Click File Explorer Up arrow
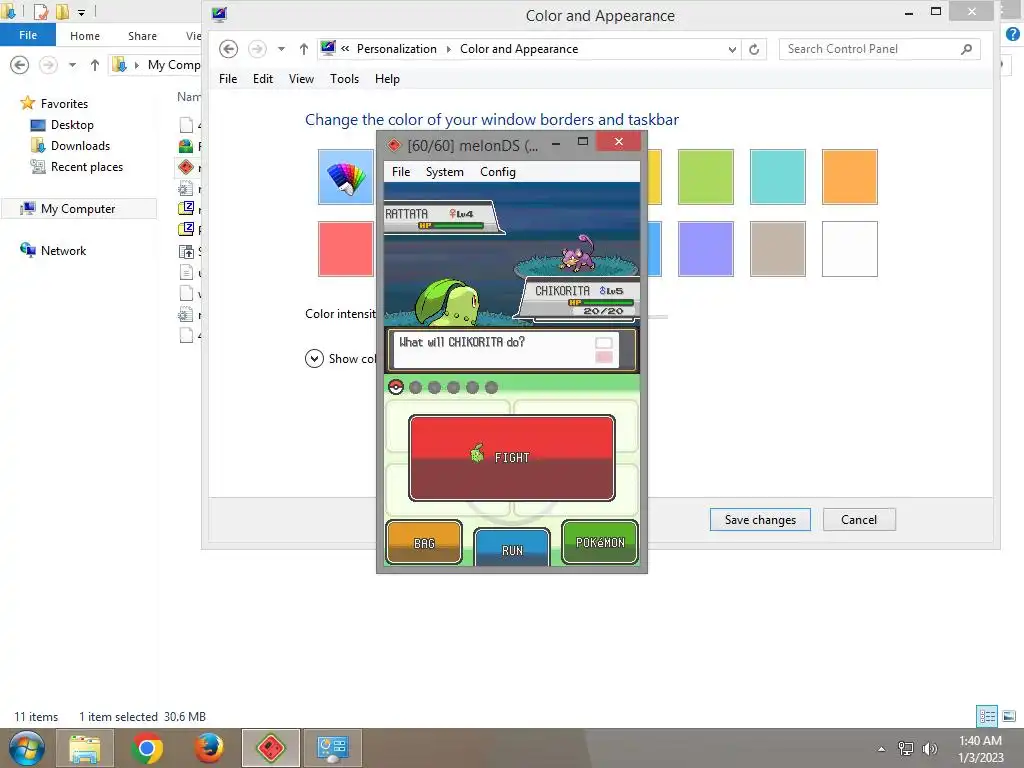 95,65
